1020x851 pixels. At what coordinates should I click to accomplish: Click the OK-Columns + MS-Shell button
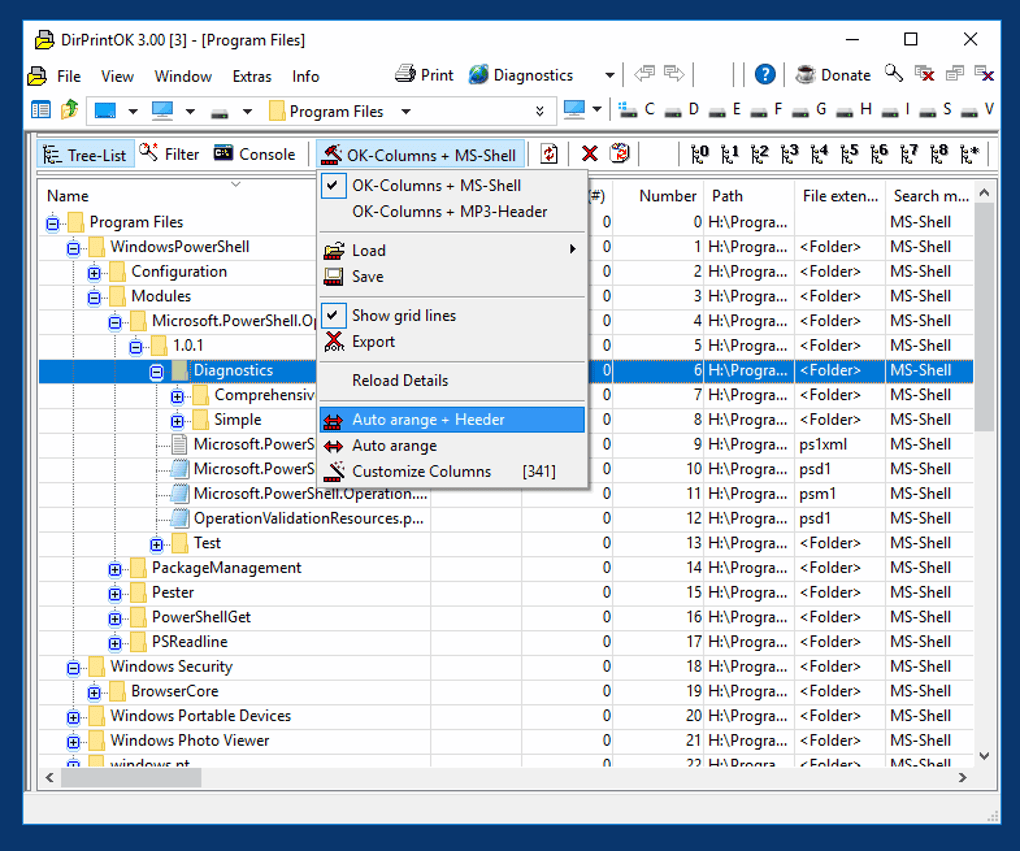(x=420, y=155)
